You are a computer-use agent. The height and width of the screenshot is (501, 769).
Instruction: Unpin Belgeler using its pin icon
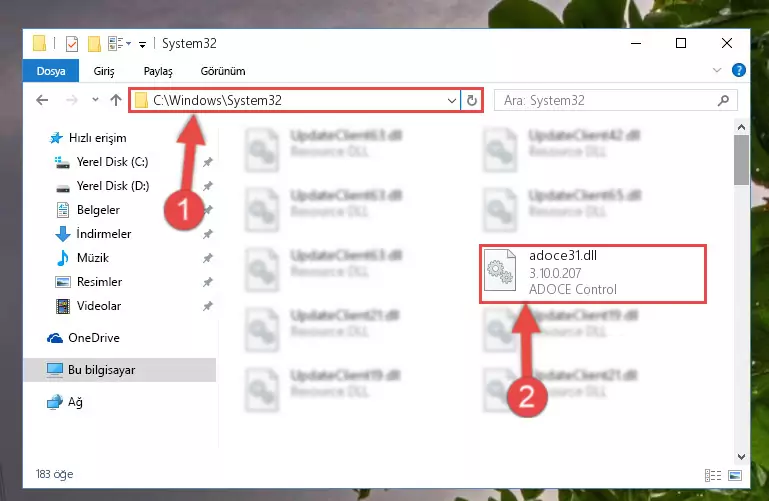[208, 210]
